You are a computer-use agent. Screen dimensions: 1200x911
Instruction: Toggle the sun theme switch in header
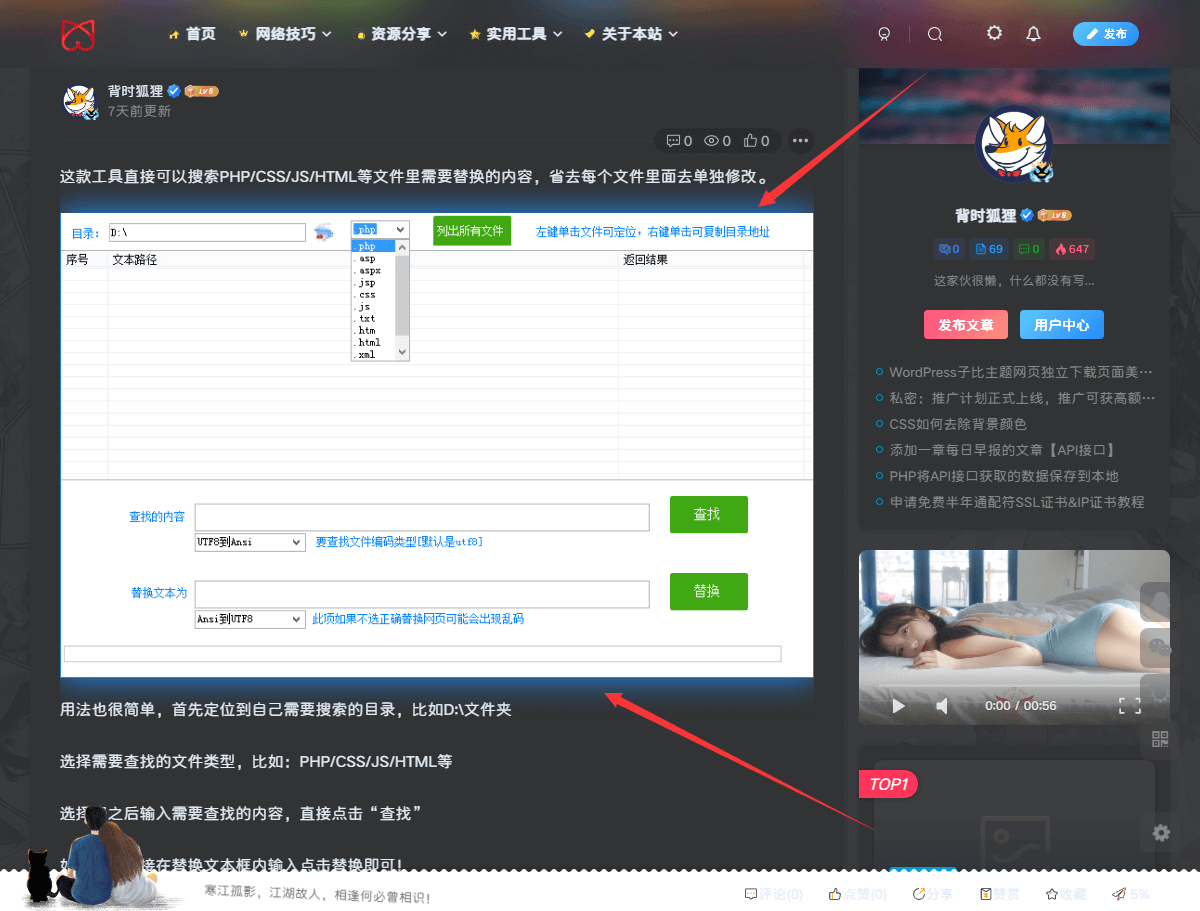[x=993, y=33]
